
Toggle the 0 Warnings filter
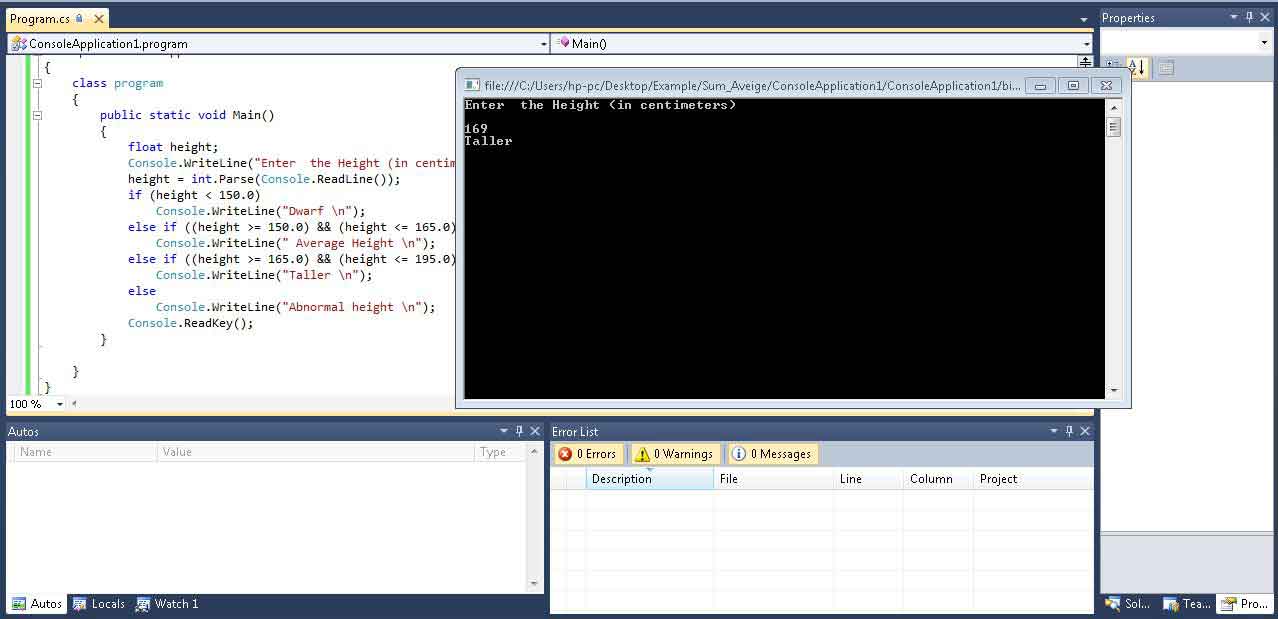tap(675, 454)
